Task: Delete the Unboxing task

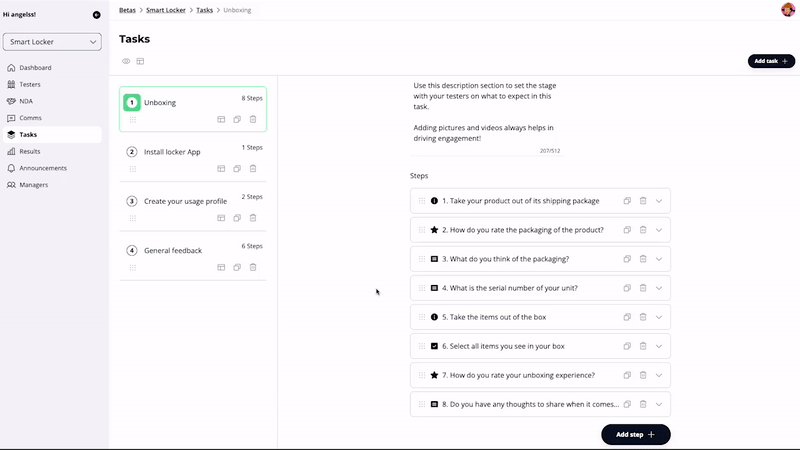Action: click(x=253, y=119)
